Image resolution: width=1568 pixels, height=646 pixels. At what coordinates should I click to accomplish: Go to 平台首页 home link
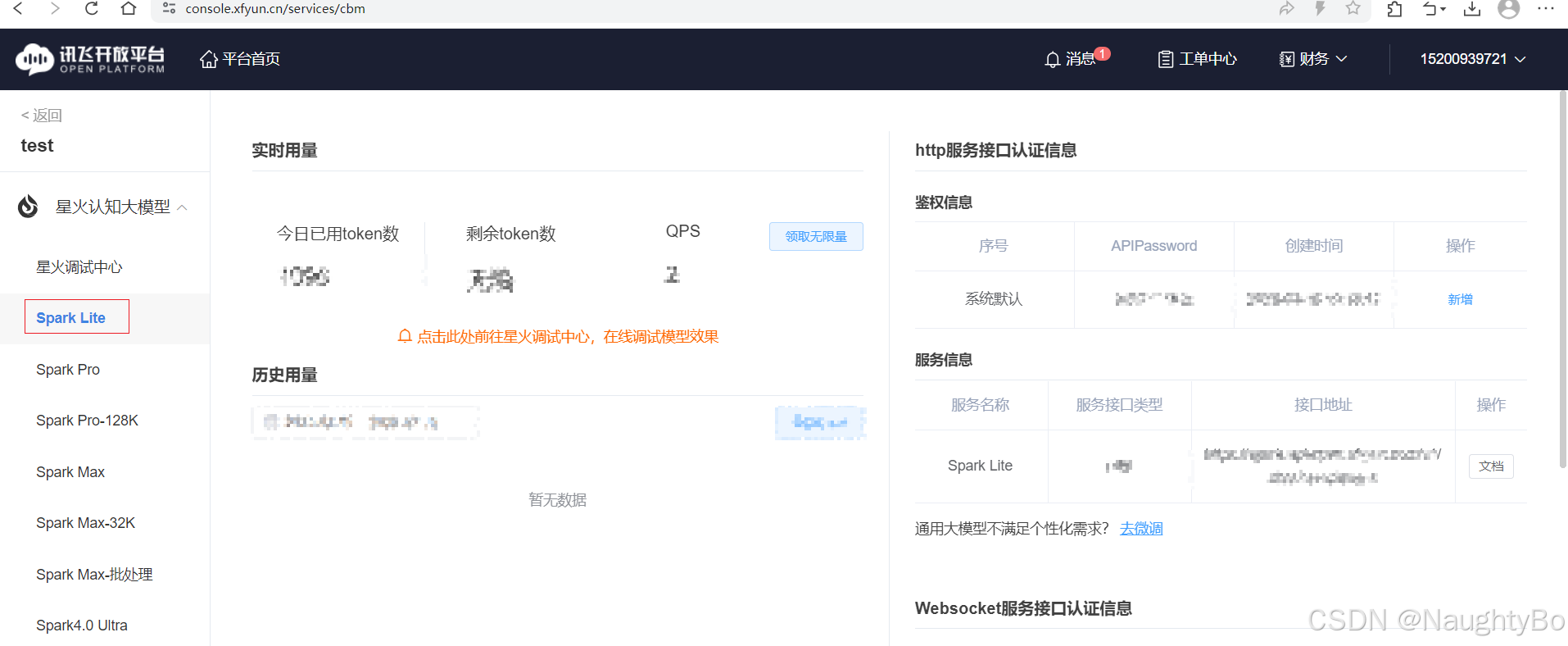pos(240,59)
